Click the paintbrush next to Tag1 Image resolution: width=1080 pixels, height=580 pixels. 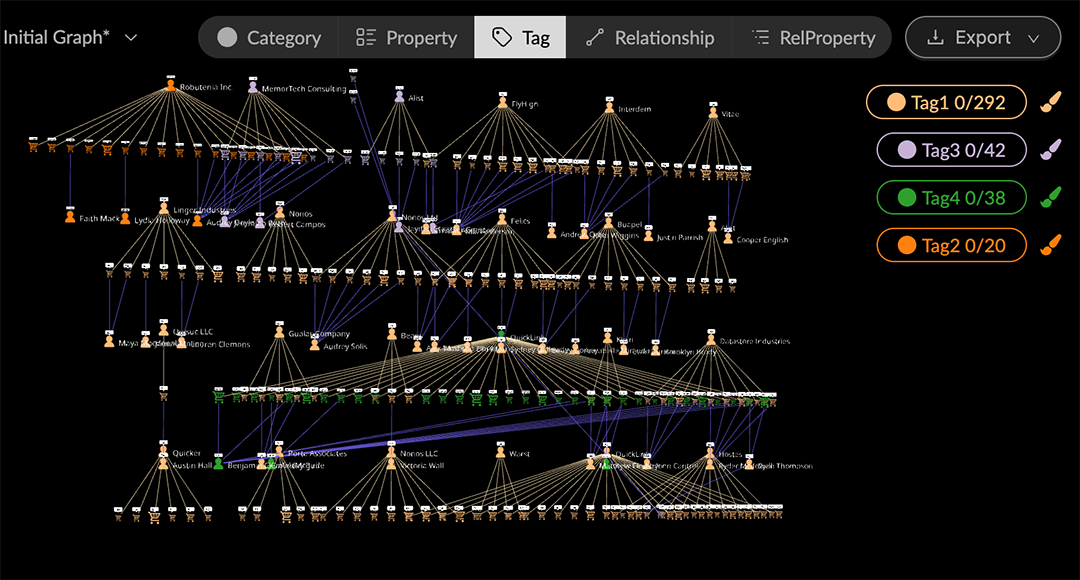tap(1049, 102)
